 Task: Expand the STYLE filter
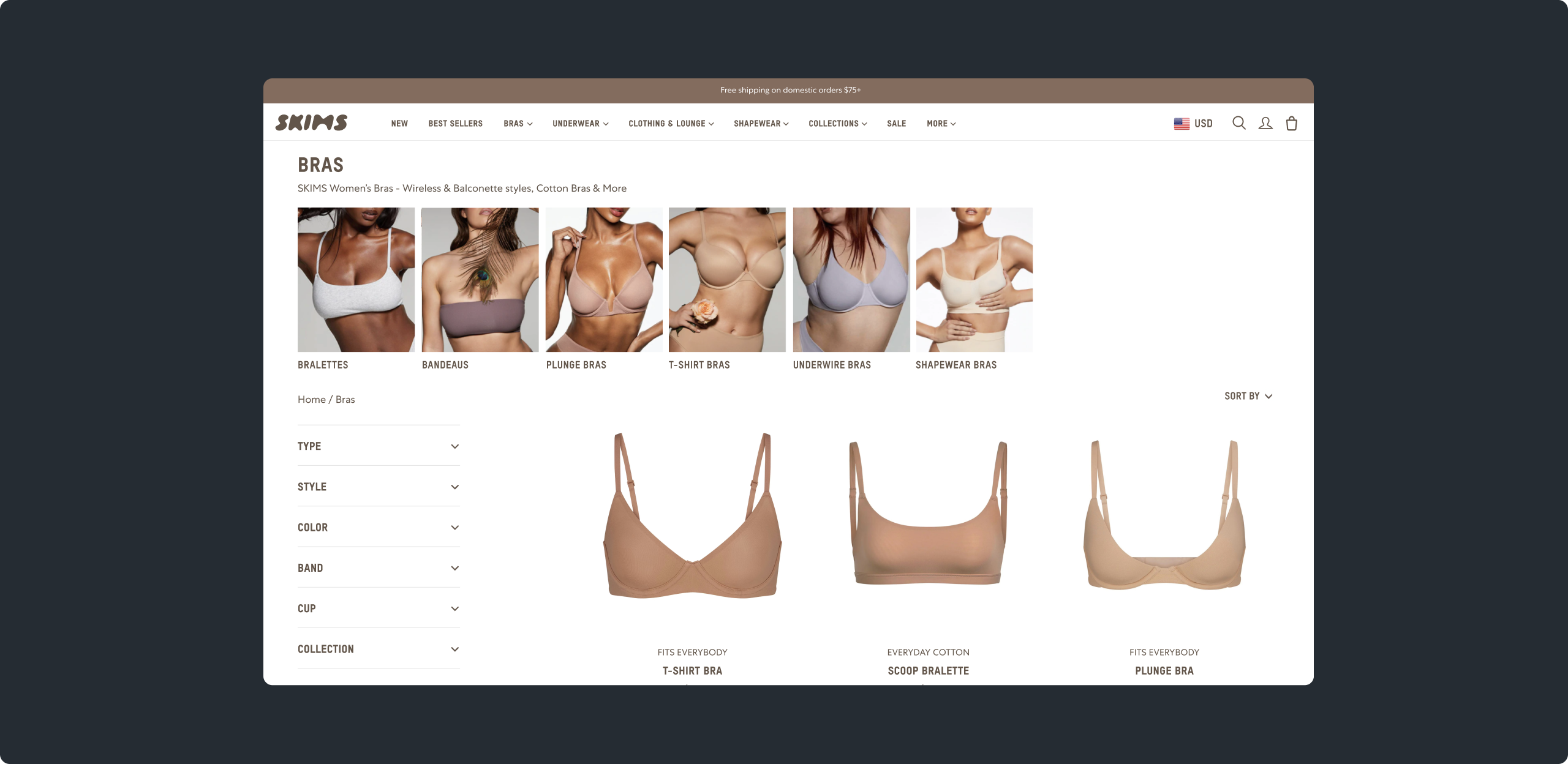(x=379, y=487)
